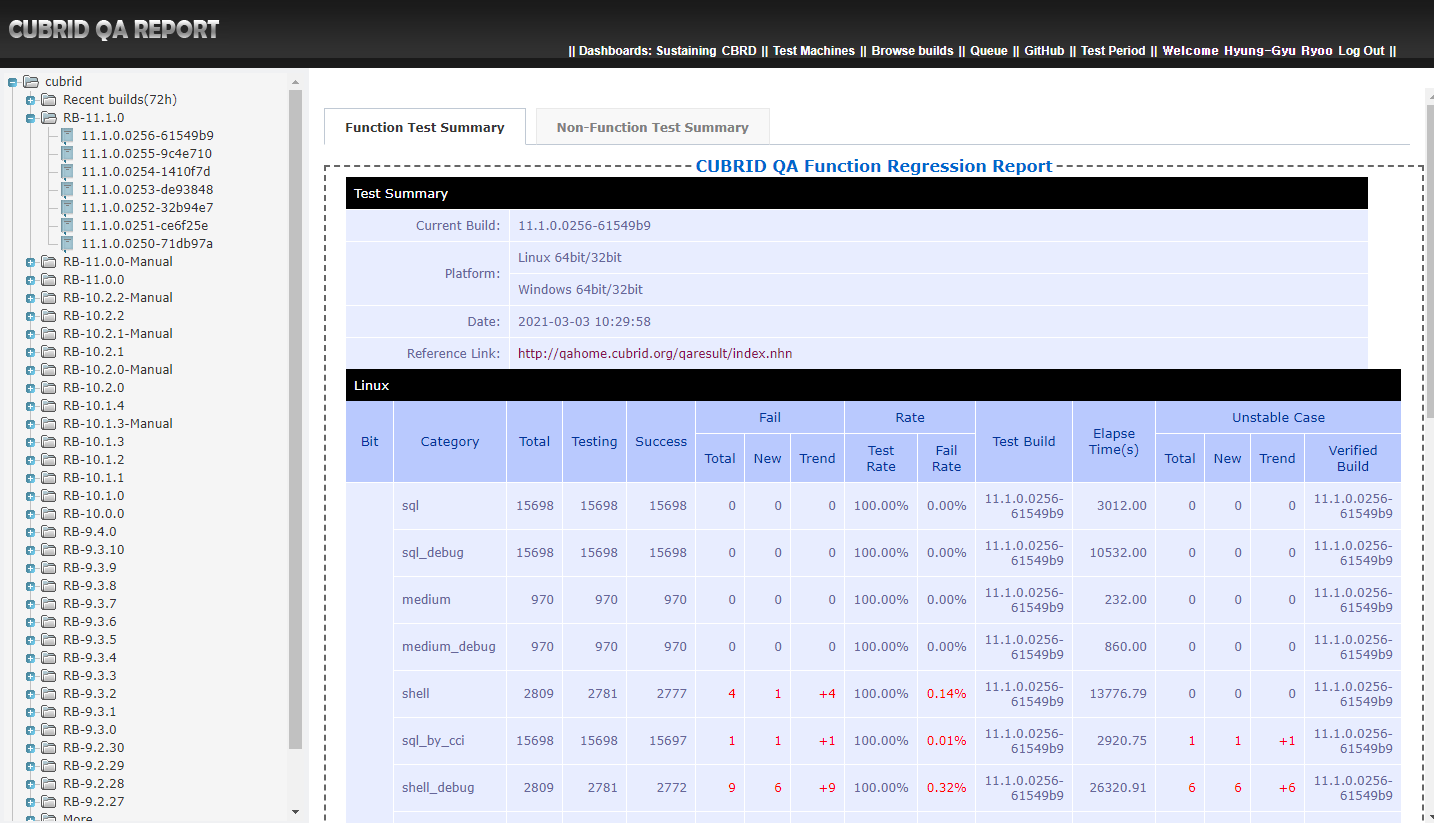The height and width of the screenshot is (823, 1434).
Task: Open the Non-Function Test Summary tab
Action: [653, 127]
